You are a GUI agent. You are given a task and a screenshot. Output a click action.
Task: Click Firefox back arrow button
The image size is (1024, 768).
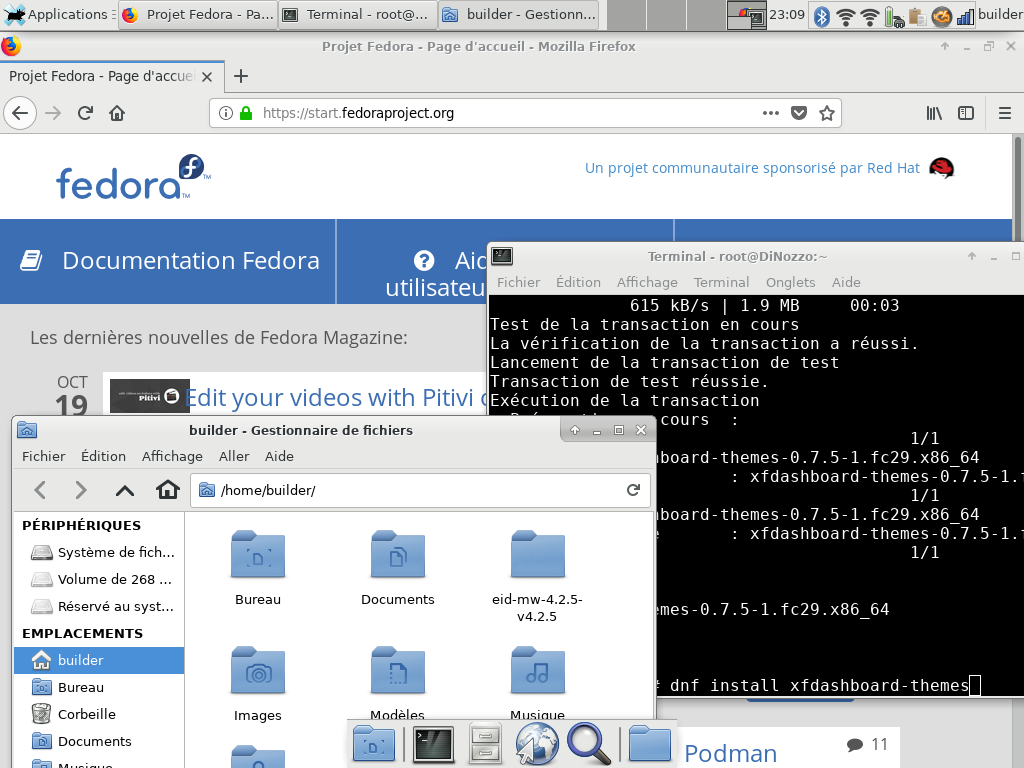(20, 113)
